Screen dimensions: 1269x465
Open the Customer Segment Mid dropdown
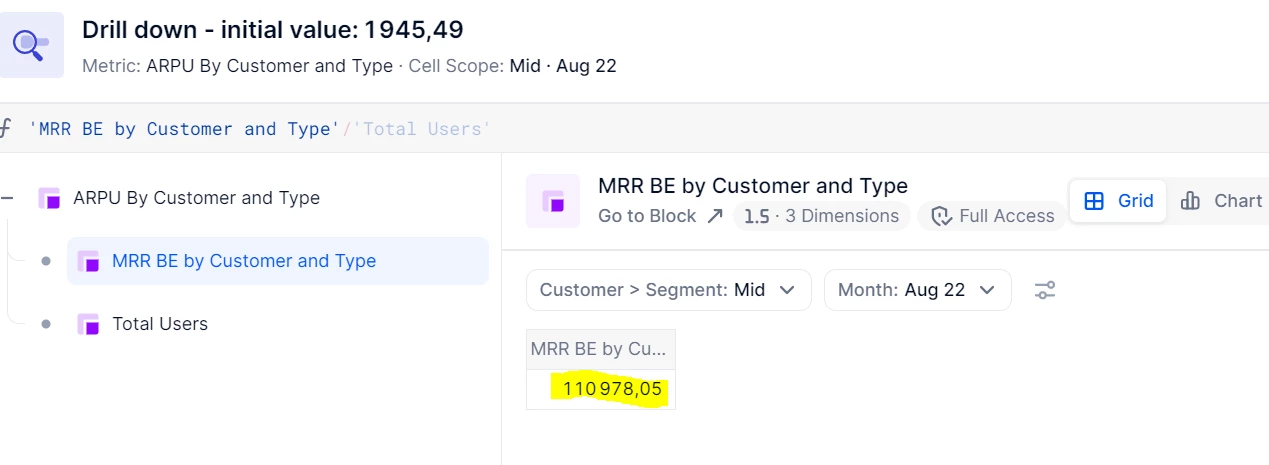coord(667,290)
